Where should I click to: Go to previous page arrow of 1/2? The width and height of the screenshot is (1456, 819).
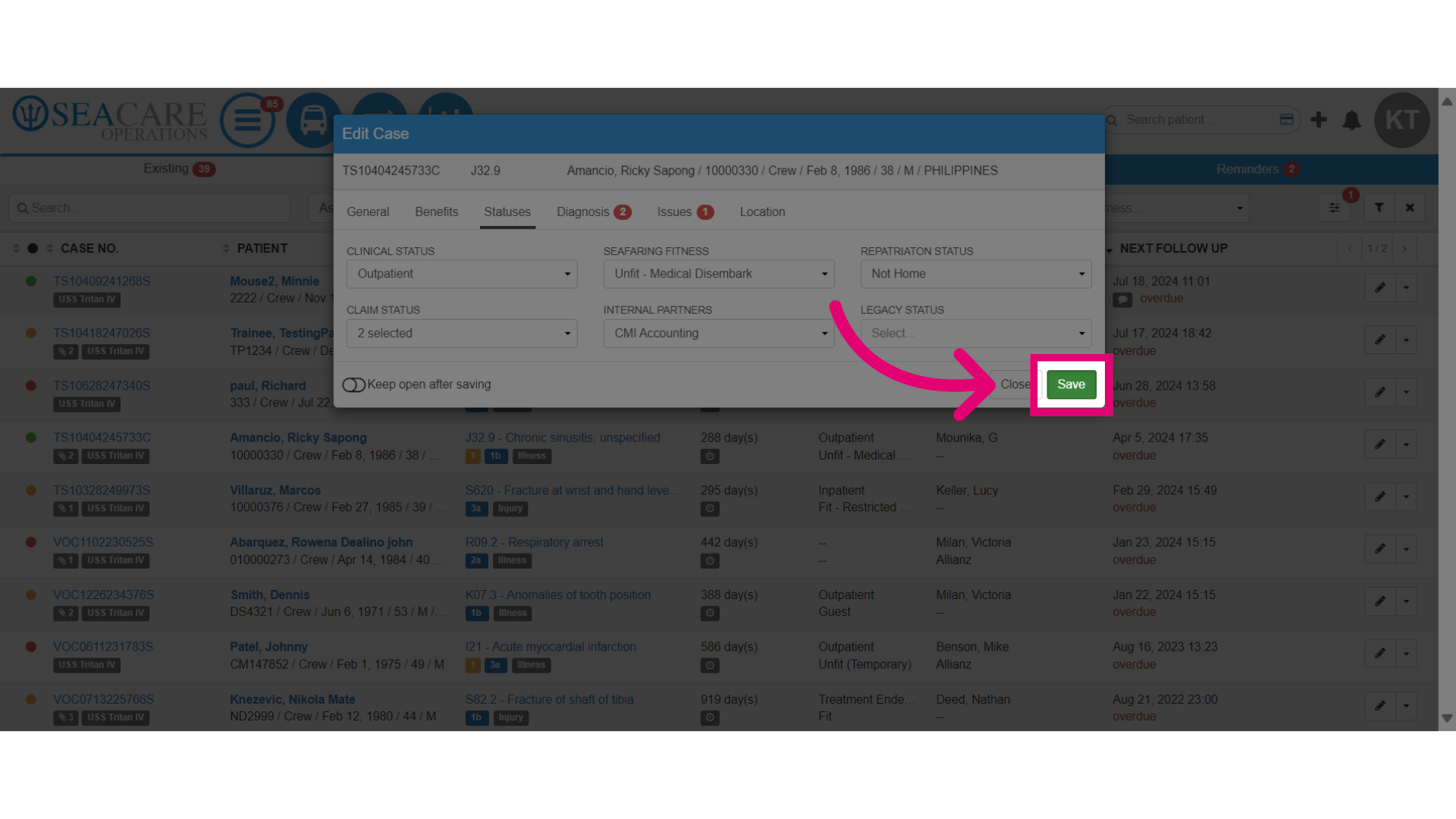pos(1349,249)
